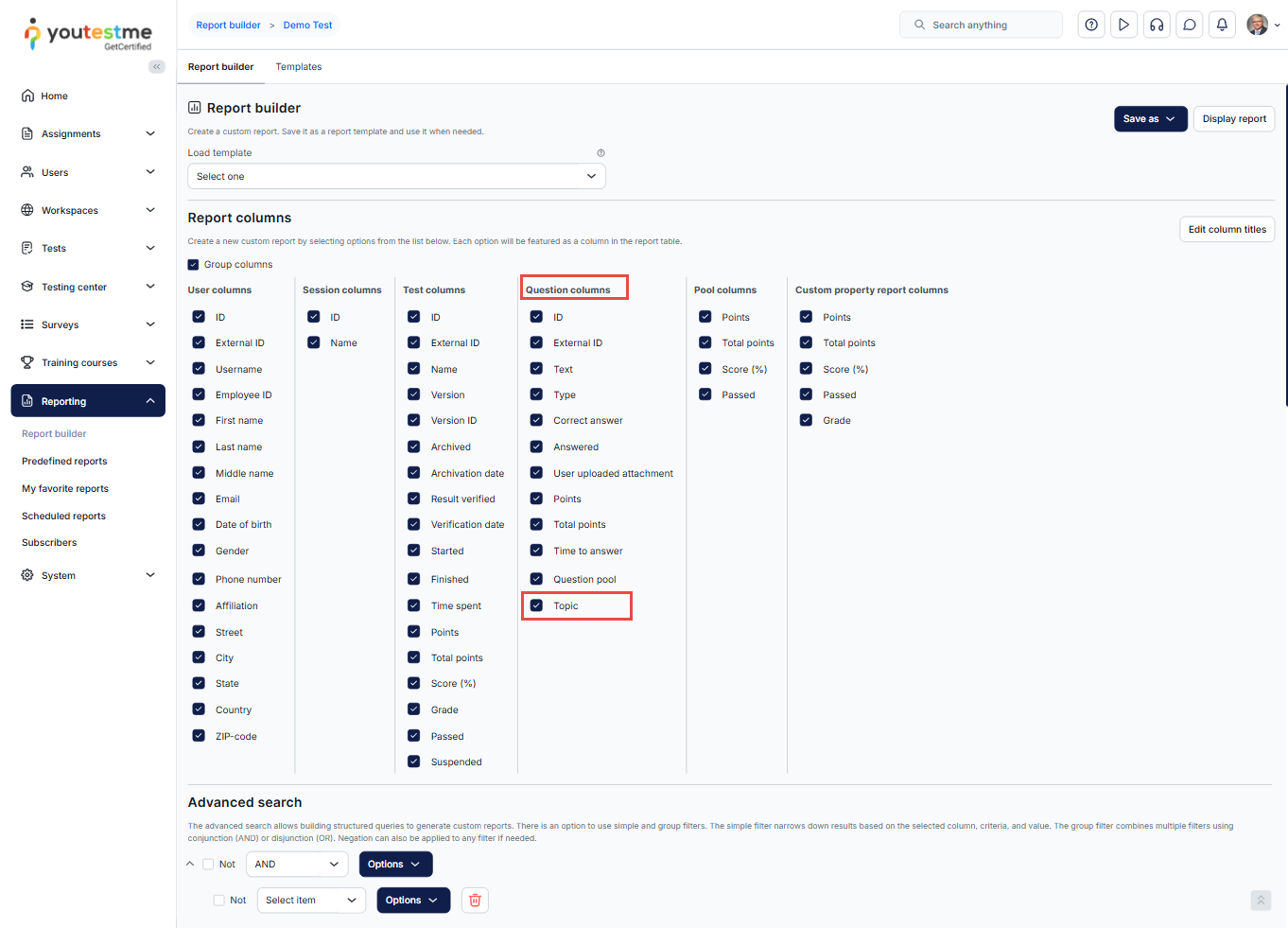Image resolution: width=1288 pixels, height=928 pixels.
Task: Open the headset support icon
Action: click(1157, 25)
